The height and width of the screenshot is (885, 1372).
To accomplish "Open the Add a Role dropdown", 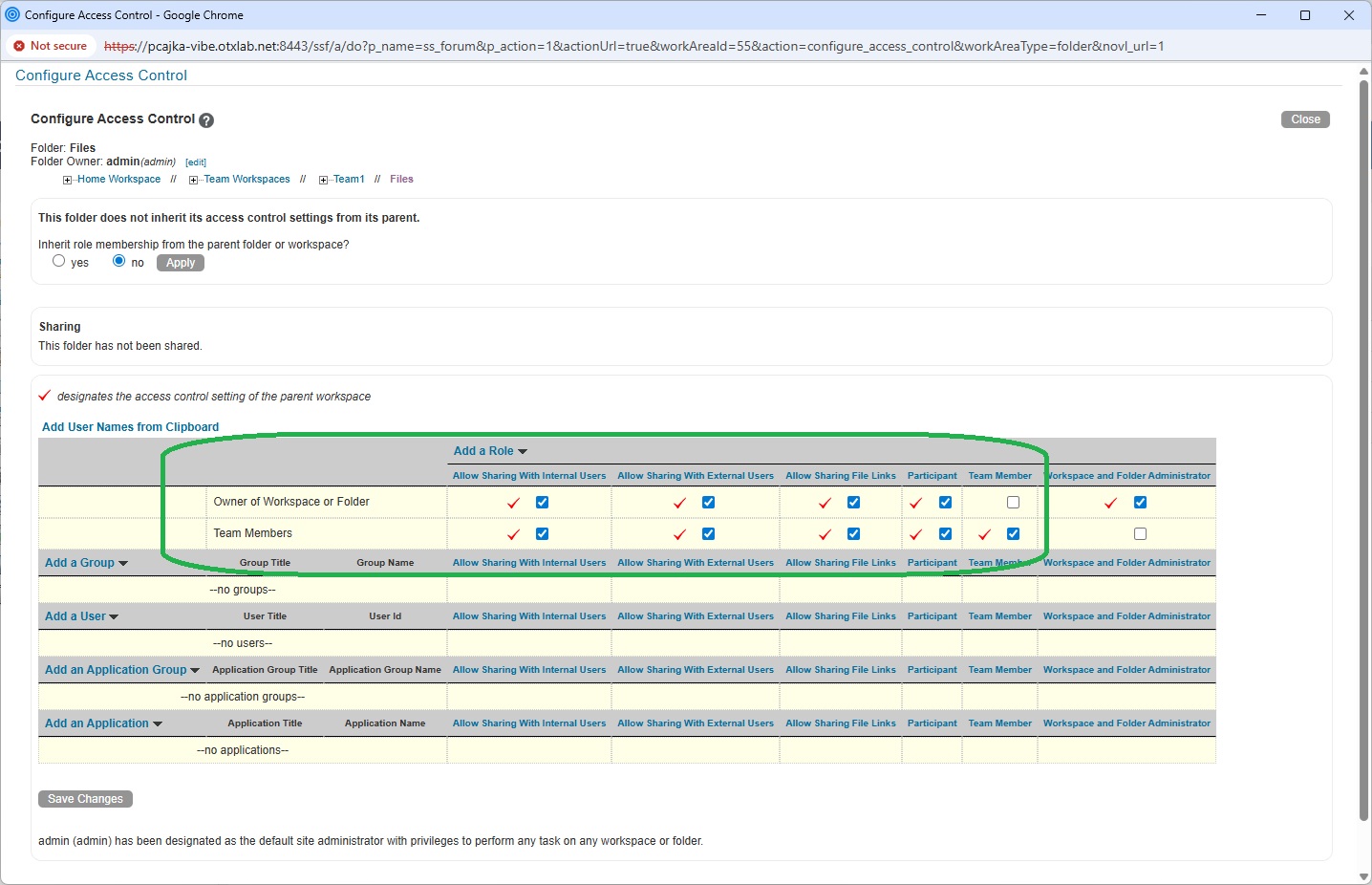I will (x=490, y=451).
